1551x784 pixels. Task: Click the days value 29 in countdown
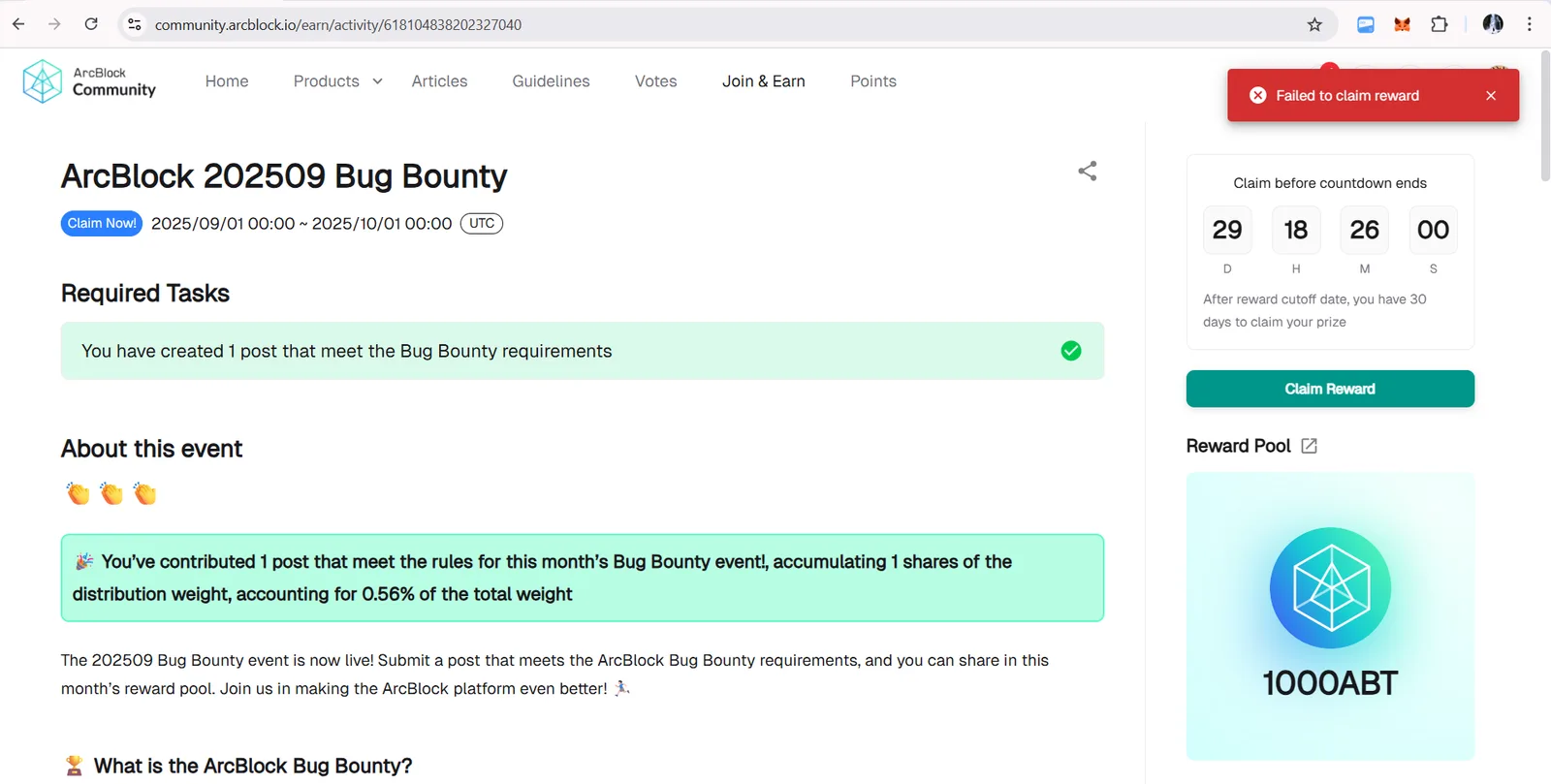tap(1227, 230)
